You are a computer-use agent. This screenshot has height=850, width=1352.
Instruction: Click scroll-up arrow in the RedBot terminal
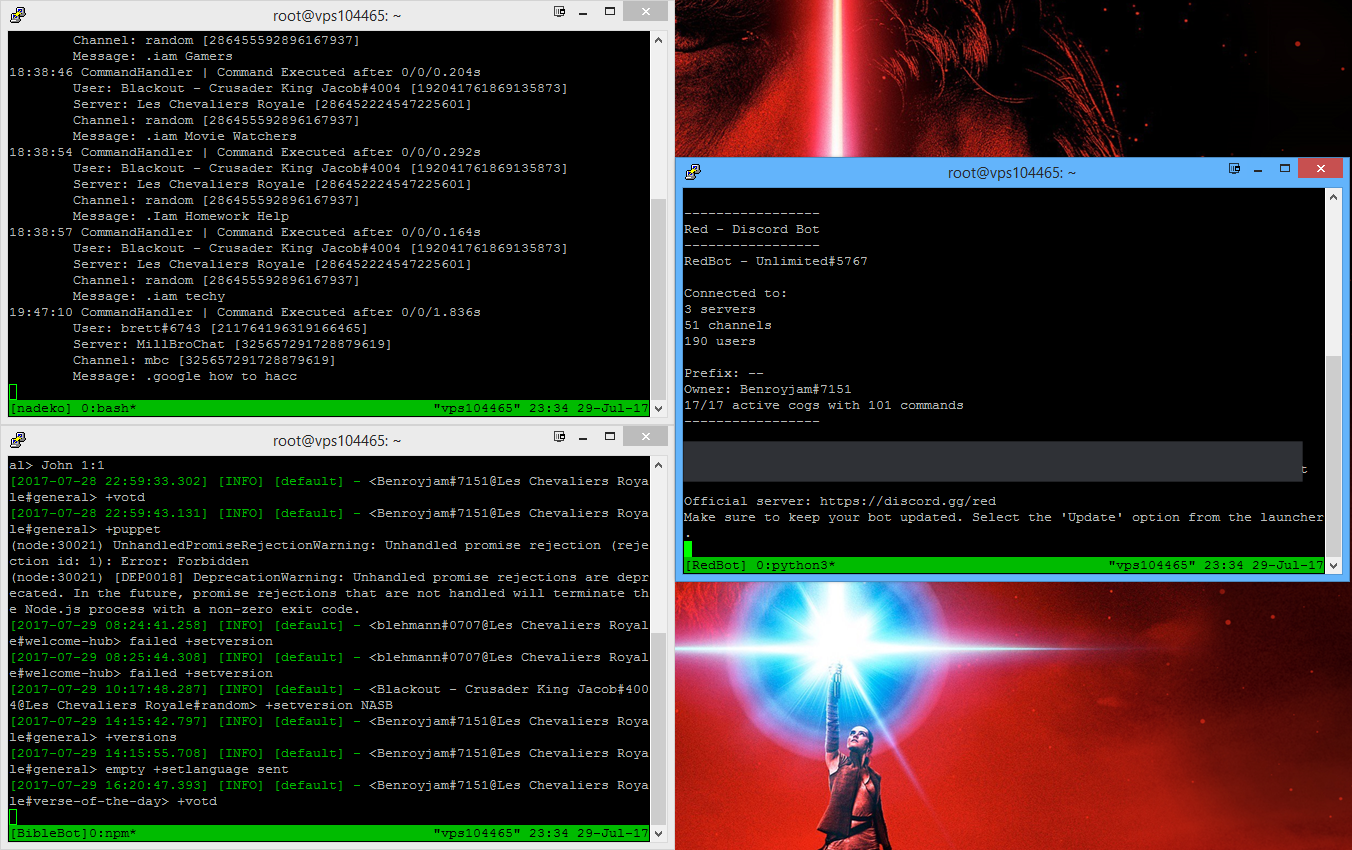(x=1333, y=198)
